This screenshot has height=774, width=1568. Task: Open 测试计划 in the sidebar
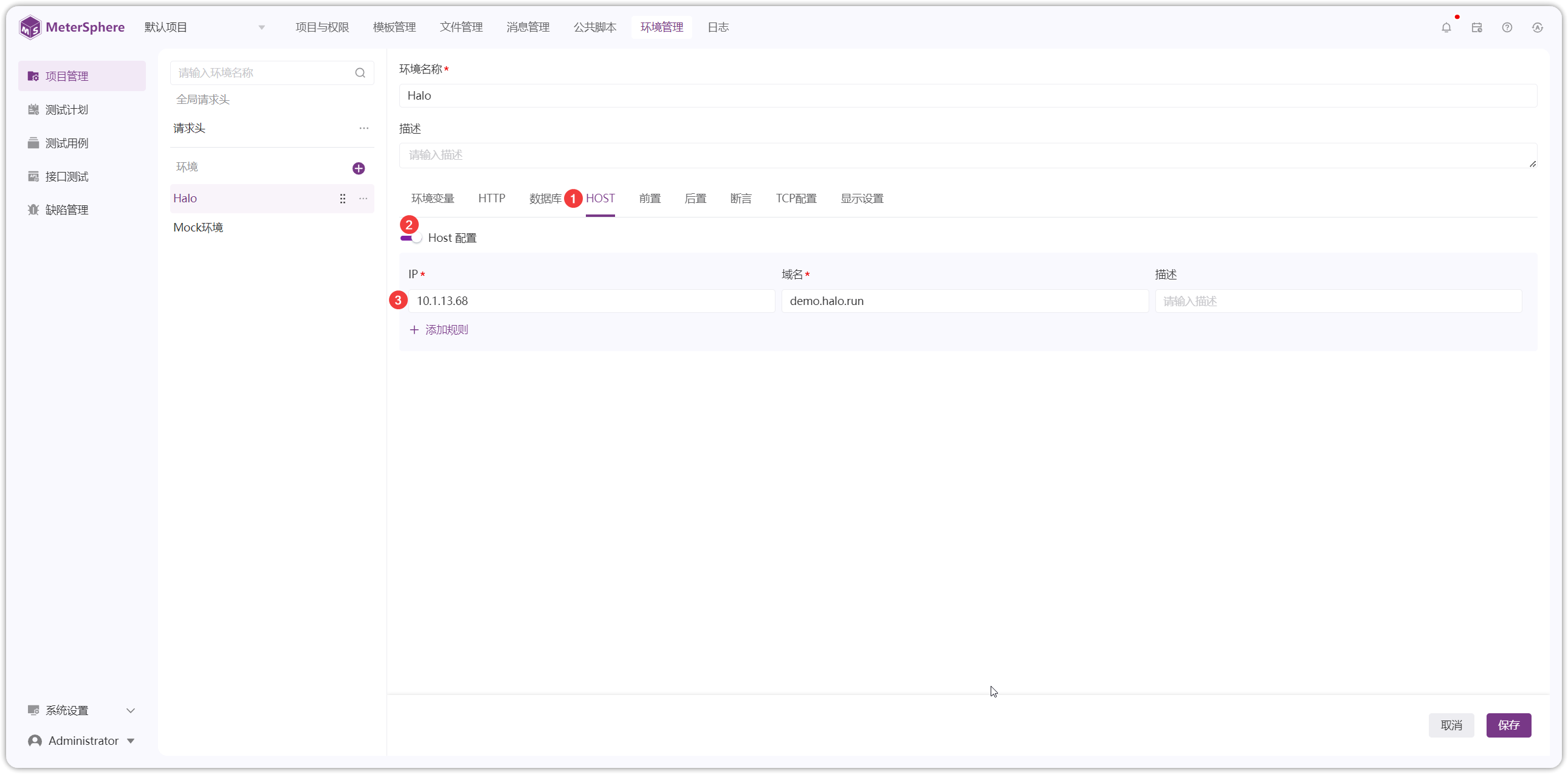(81, 109)
